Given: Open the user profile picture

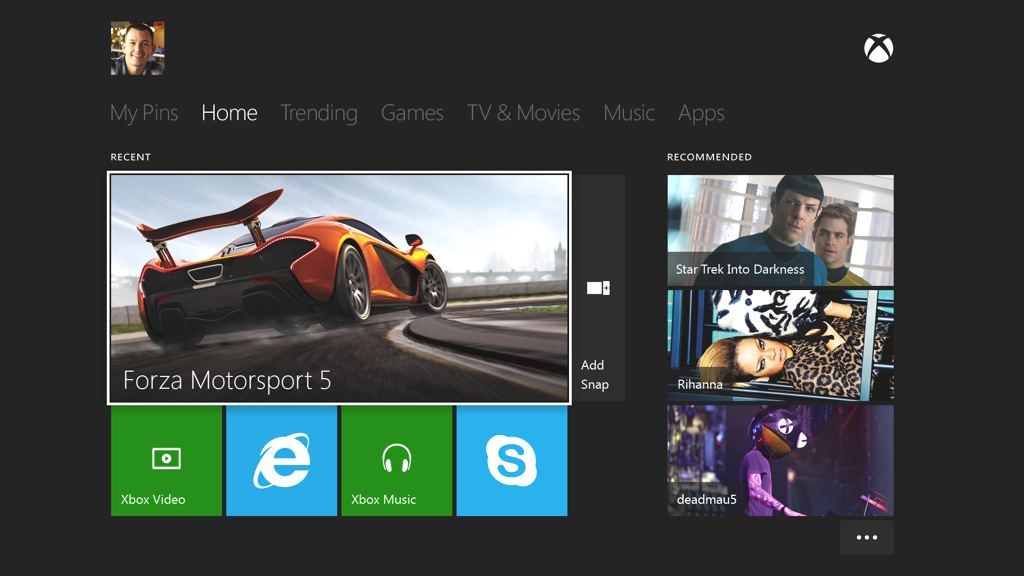Looking at the screenshot, I should (137, 49).
